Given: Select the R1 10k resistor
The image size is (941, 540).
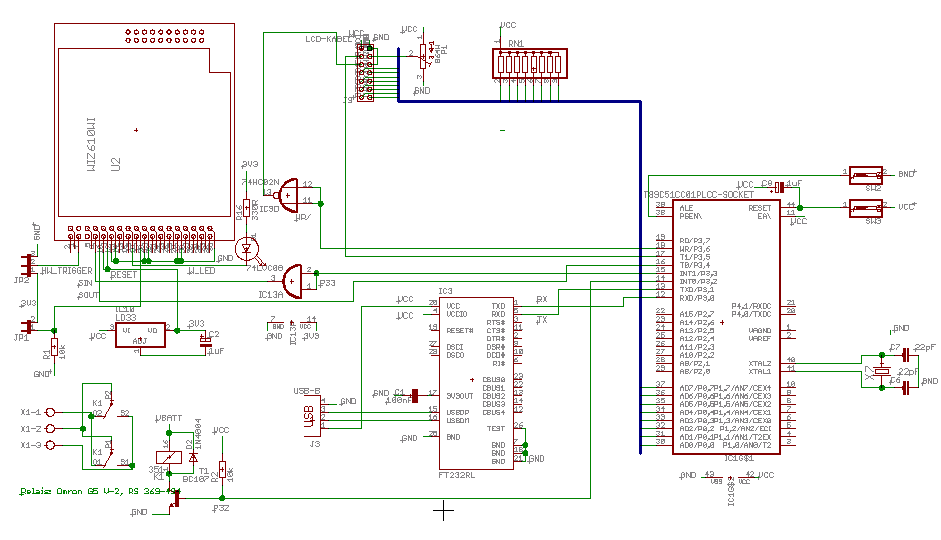Looking at the screenshot, I should (x=54, y=347).
